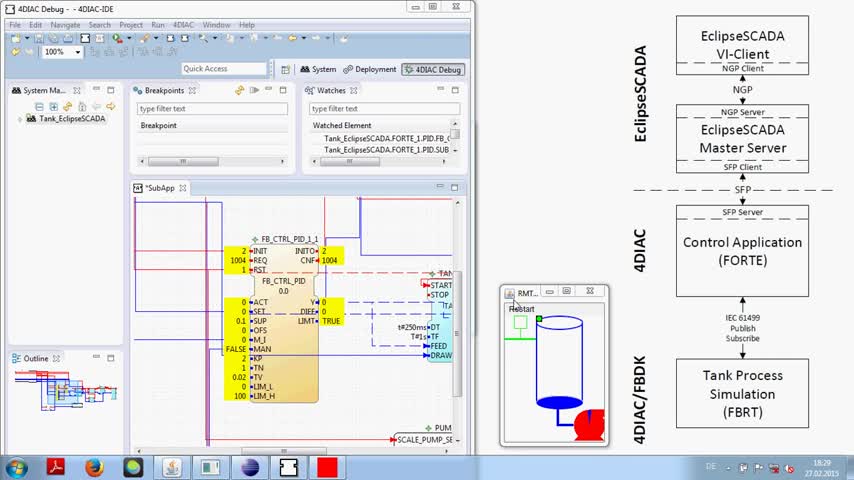This screenshot has width=854, height=480.
Task: Click the yellow Back navigation arrow
Action: (x=292, y=38)
